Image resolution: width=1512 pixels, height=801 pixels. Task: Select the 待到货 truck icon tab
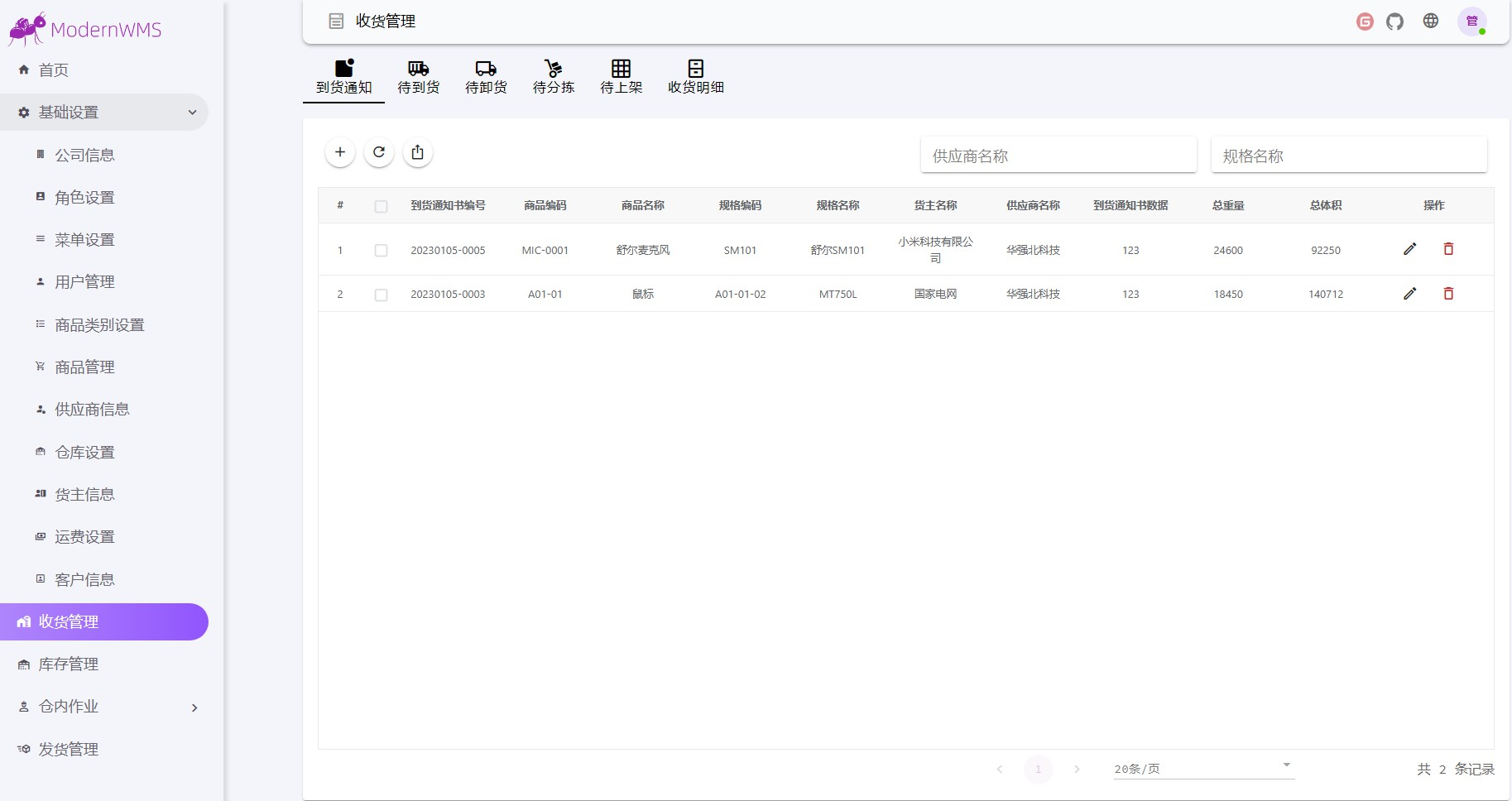point(418,76)
